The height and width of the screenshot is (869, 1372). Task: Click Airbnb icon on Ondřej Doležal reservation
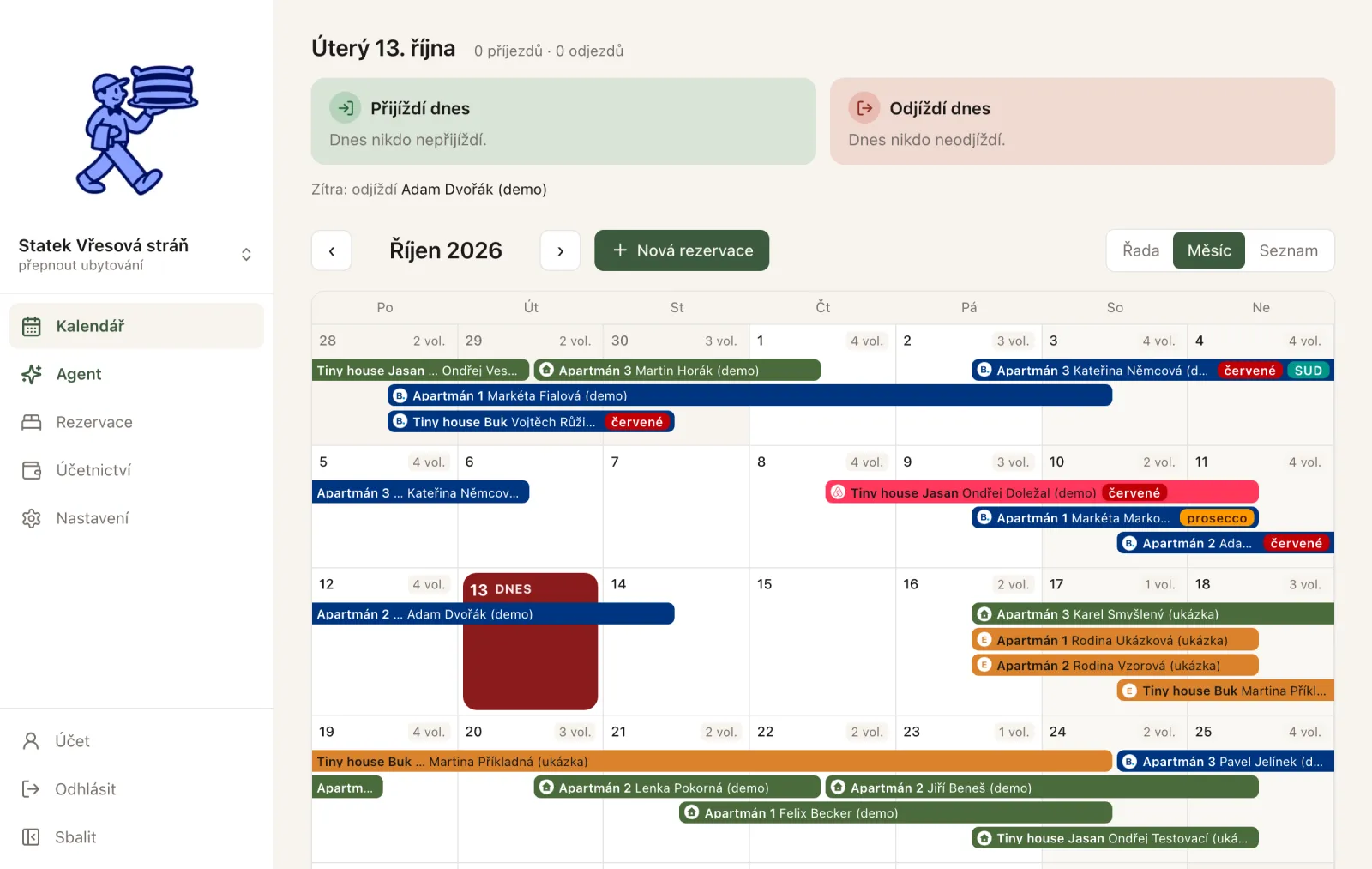[x=839, y=492]
